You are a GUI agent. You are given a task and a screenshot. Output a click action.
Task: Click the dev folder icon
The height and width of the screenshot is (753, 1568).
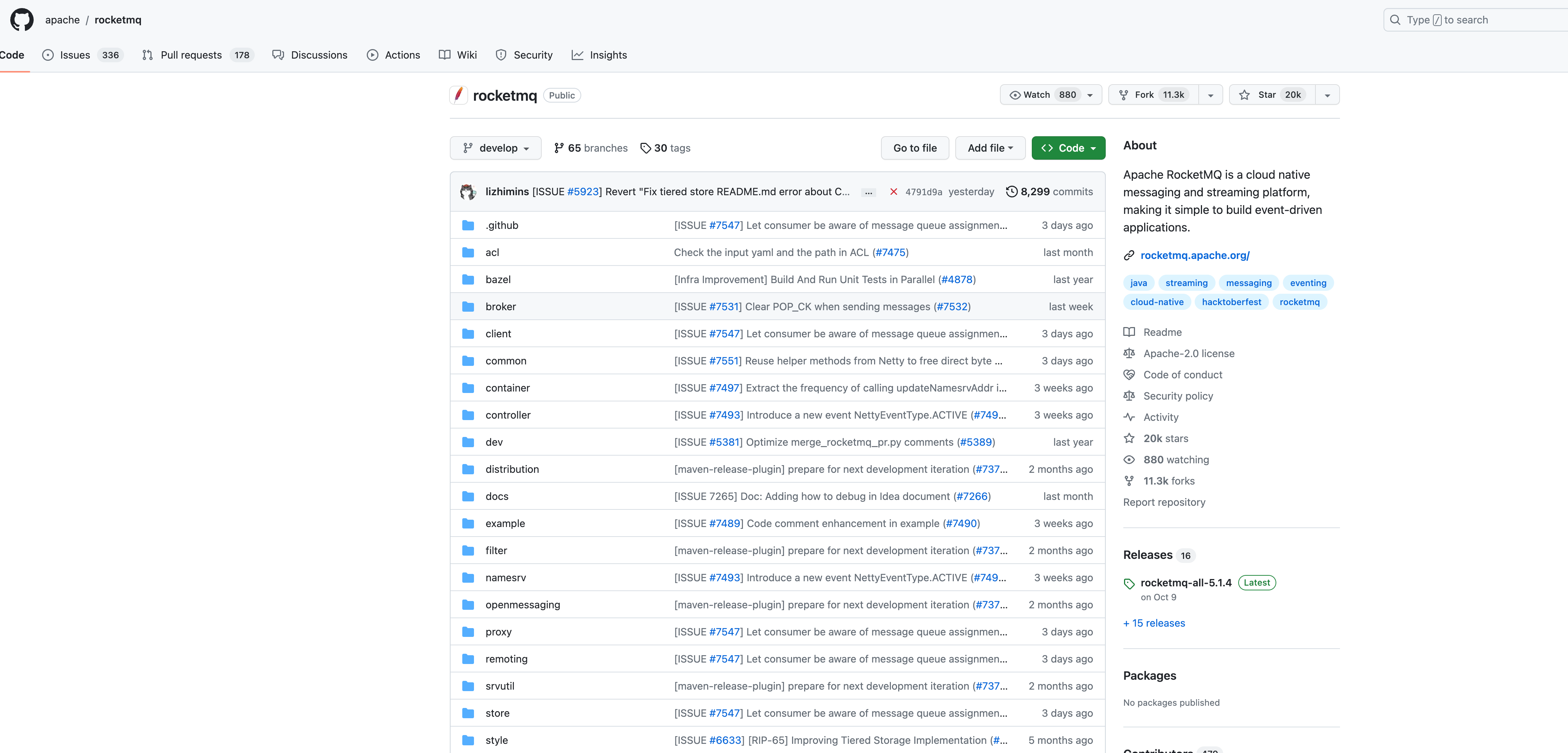pos(468,442)
